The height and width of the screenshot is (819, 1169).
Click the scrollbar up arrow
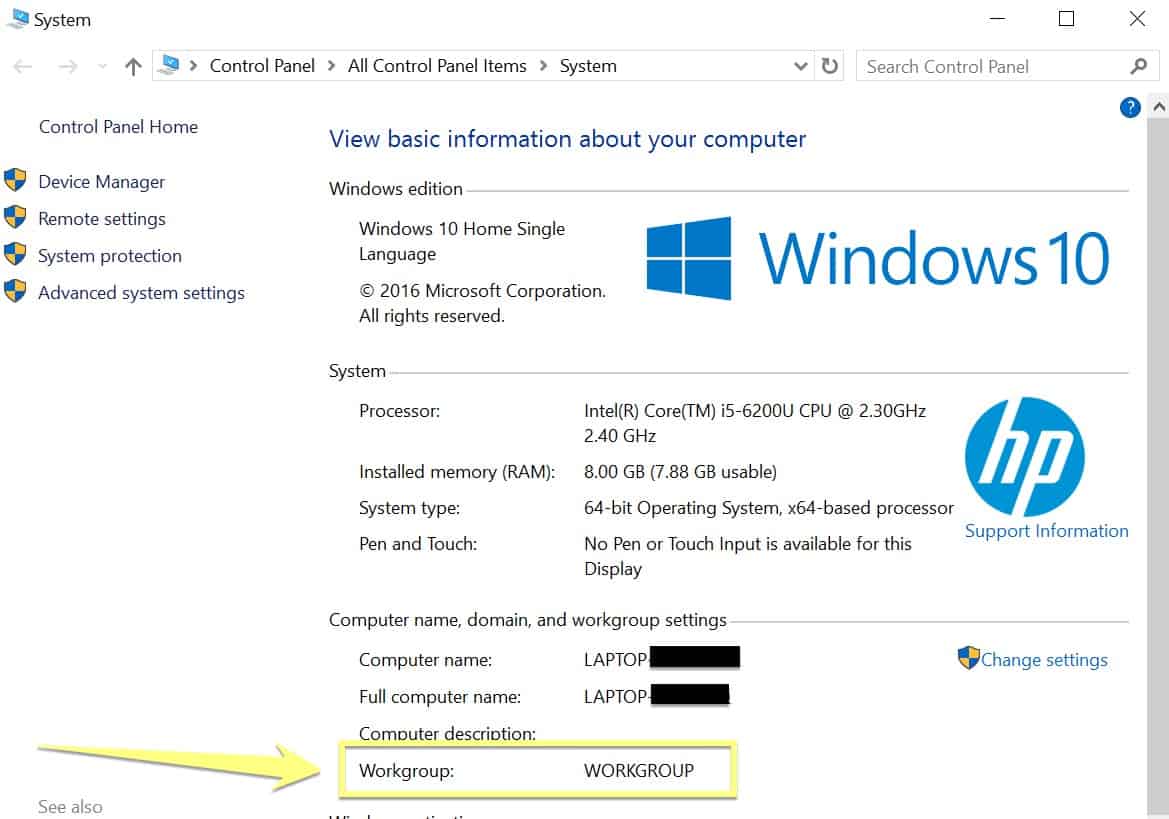[x=1159, y=107]
